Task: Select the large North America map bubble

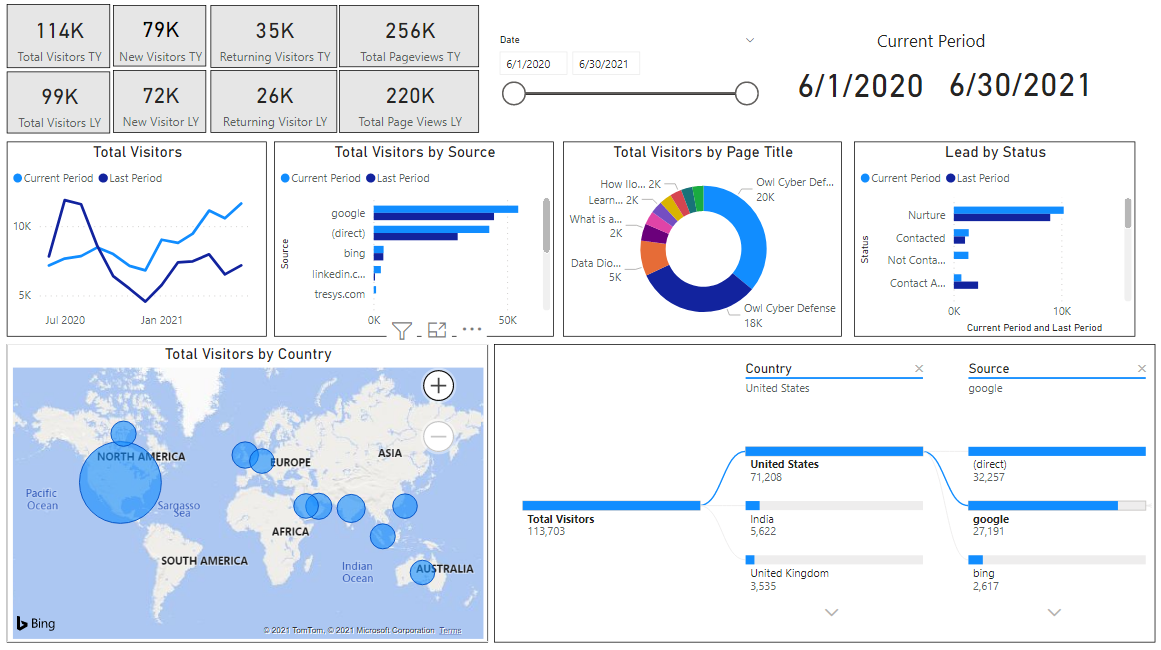Action: click(120, 482)
